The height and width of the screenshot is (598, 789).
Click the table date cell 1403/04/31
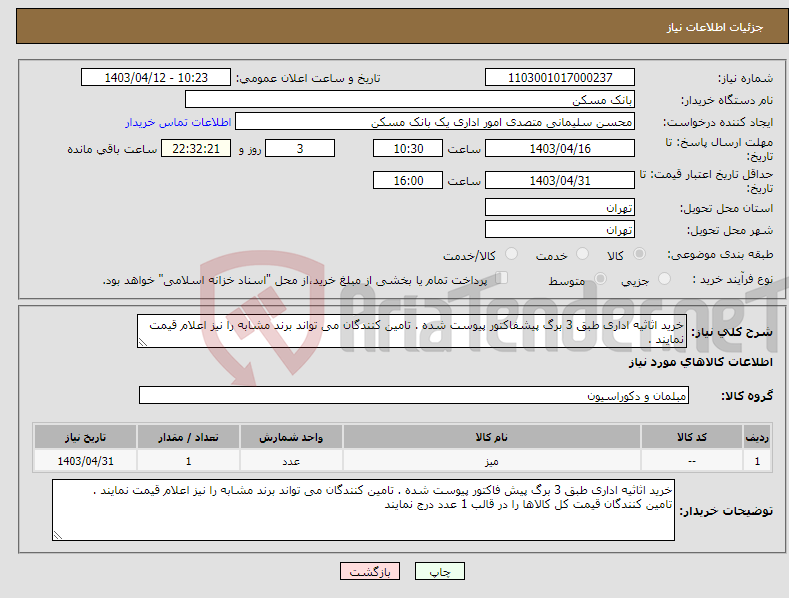(x=85, y=461)
